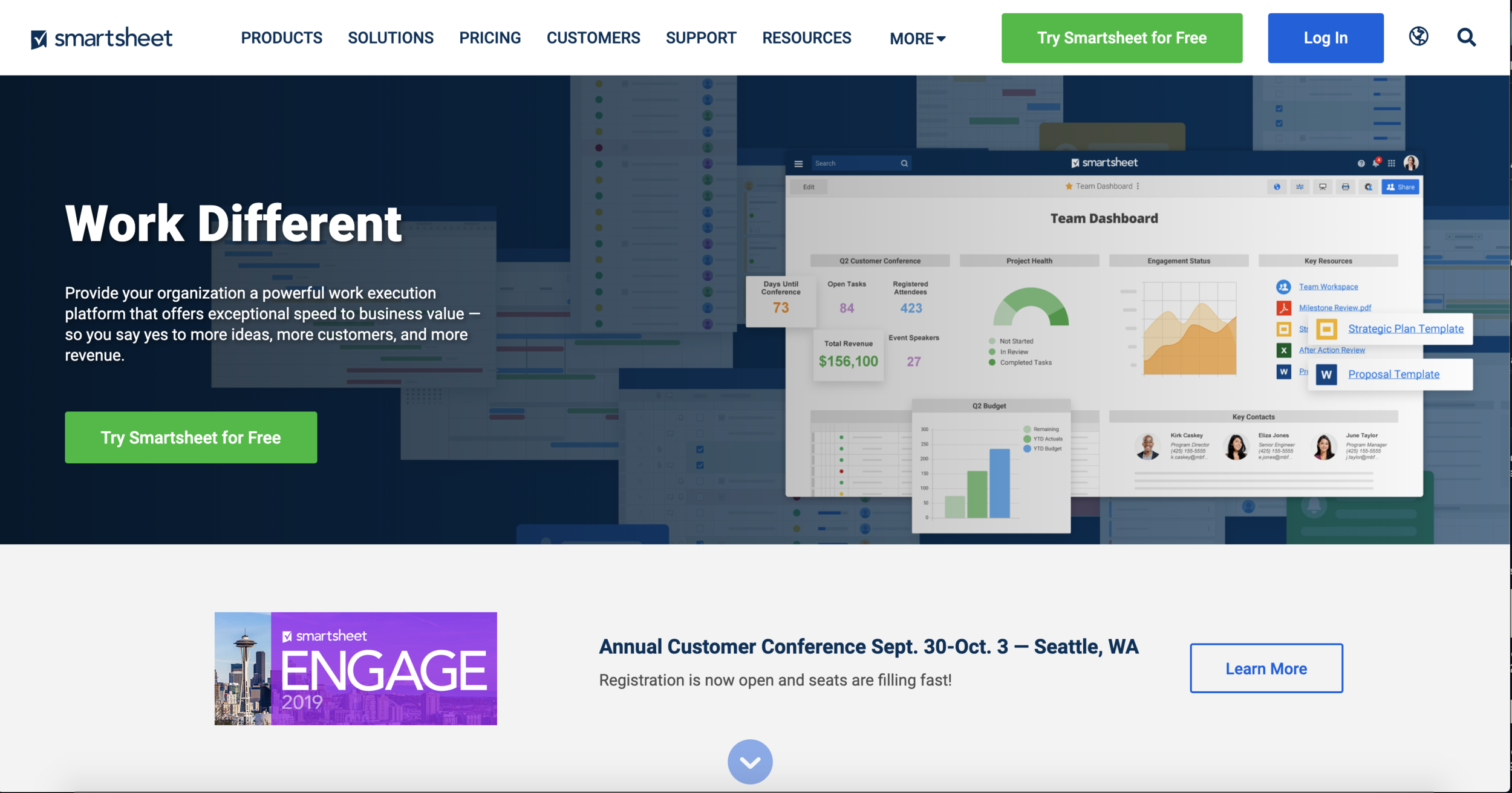Open site search via header magnifier icon

click(x=1467, y=37)
